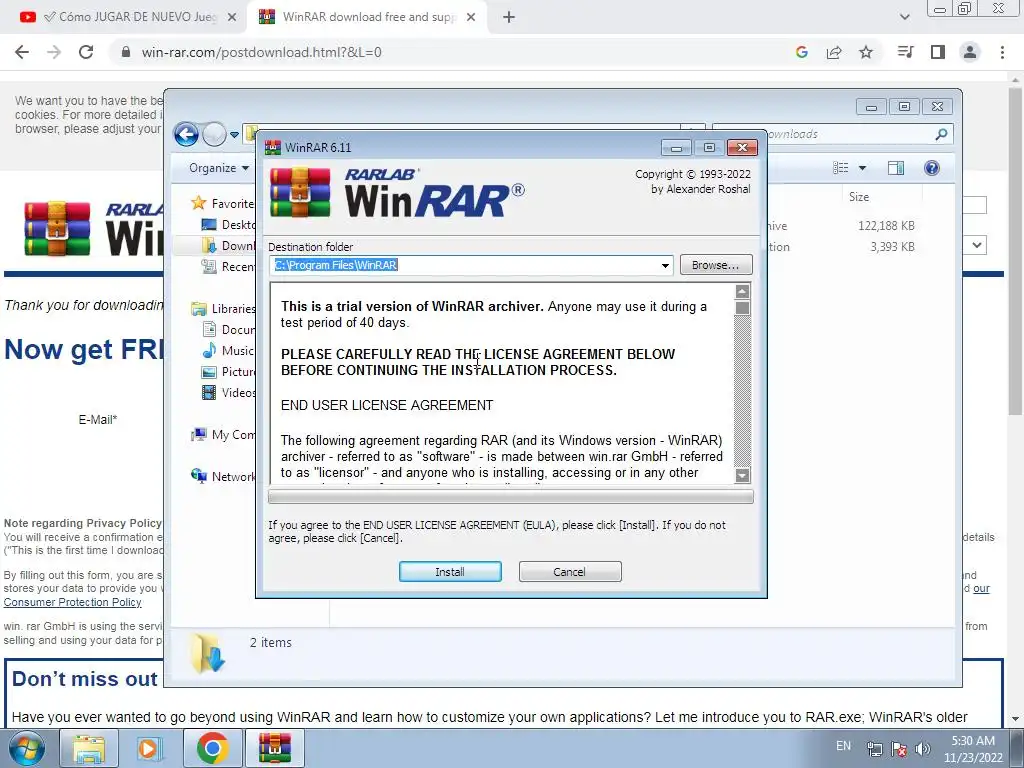Screen dimensions: 1024x768
Task: Close the YouTube tab
Action: [x=231, y=18]
